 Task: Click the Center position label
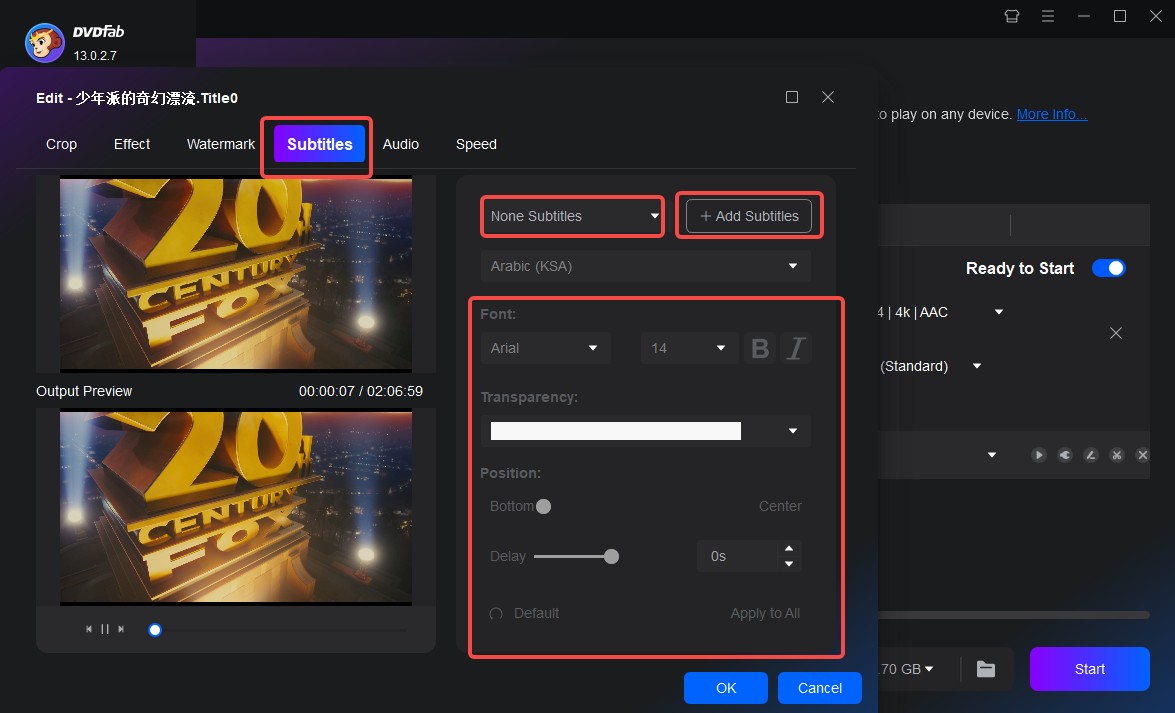tap(780, 506)
